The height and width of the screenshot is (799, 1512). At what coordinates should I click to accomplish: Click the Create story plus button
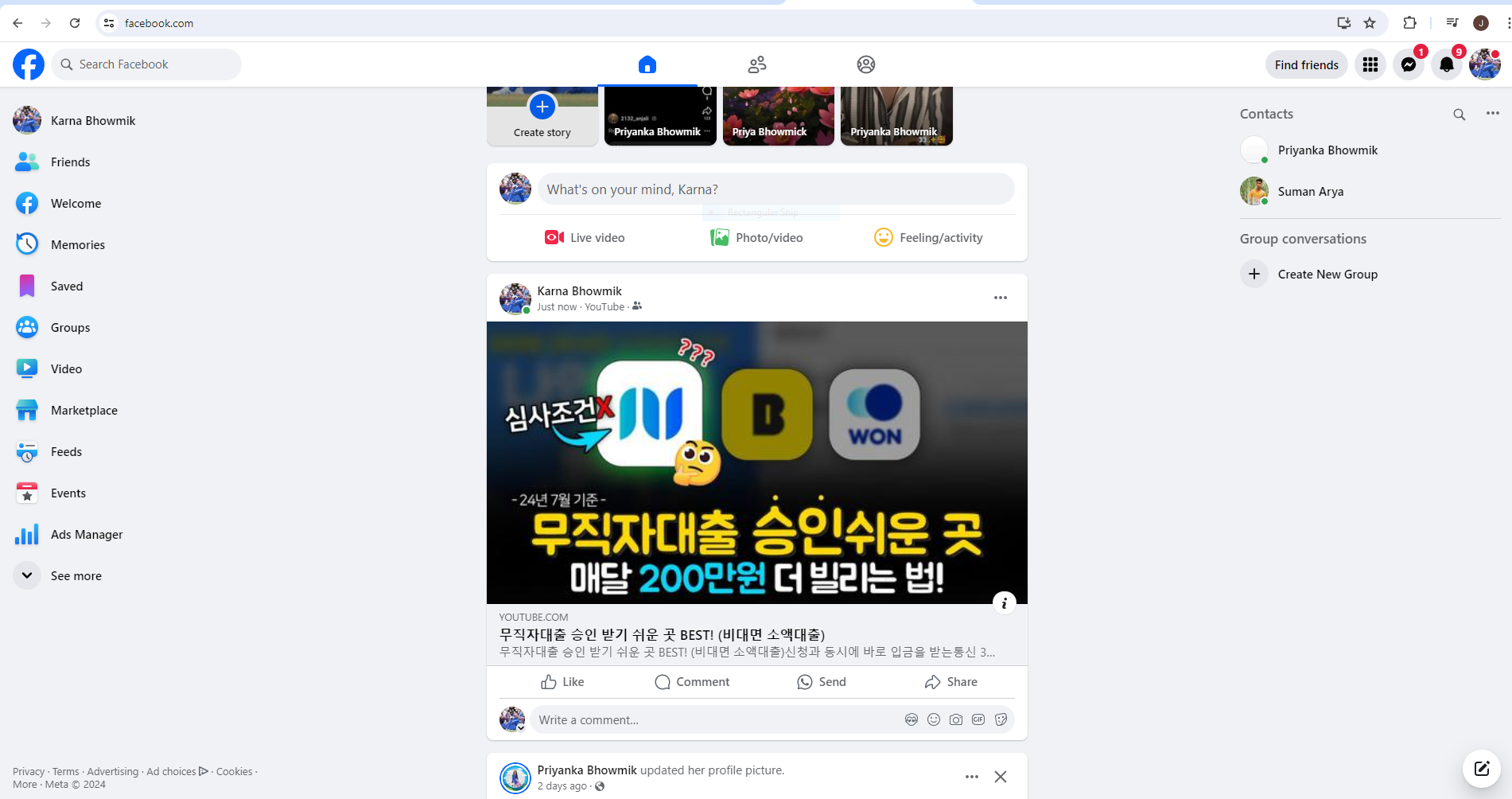pos(542,107)
